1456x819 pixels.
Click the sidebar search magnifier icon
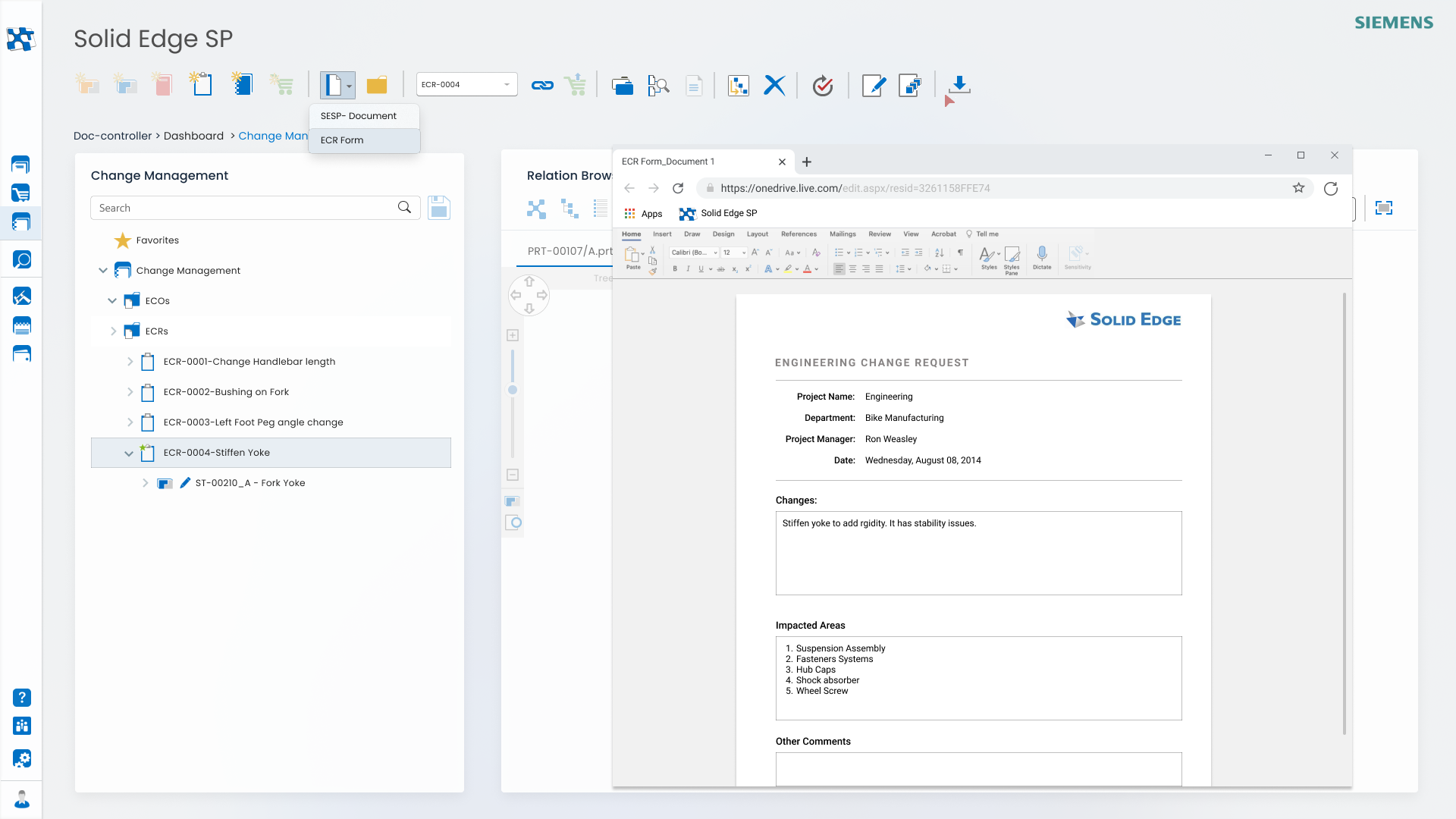22,260
